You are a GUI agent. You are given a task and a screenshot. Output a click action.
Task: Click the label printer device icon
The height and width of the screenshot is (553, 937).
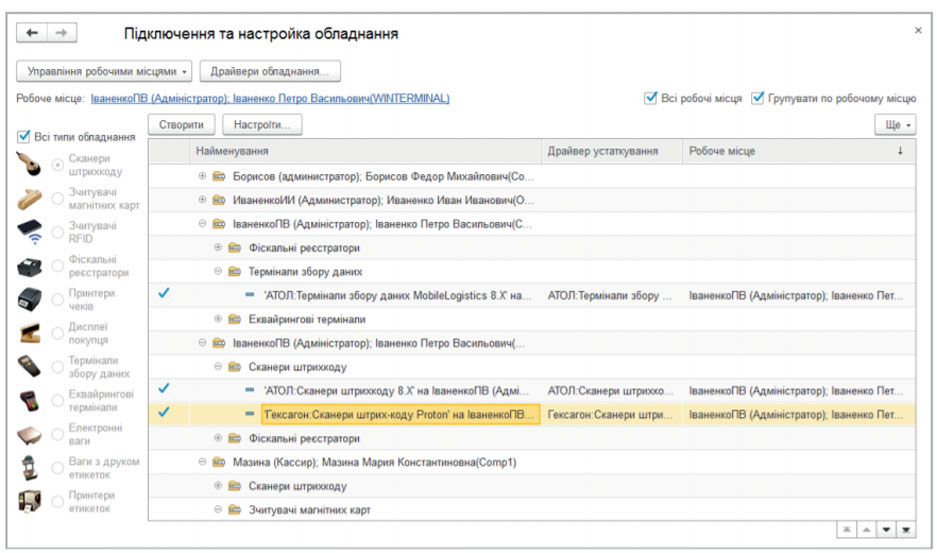coord(29,501)
